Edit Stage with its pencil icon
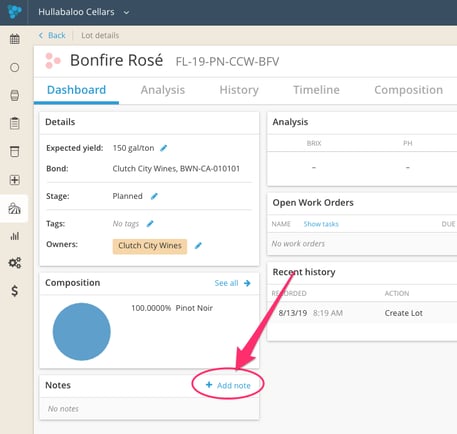Screen dimensions: 457x434 click(x=154, y=196)
